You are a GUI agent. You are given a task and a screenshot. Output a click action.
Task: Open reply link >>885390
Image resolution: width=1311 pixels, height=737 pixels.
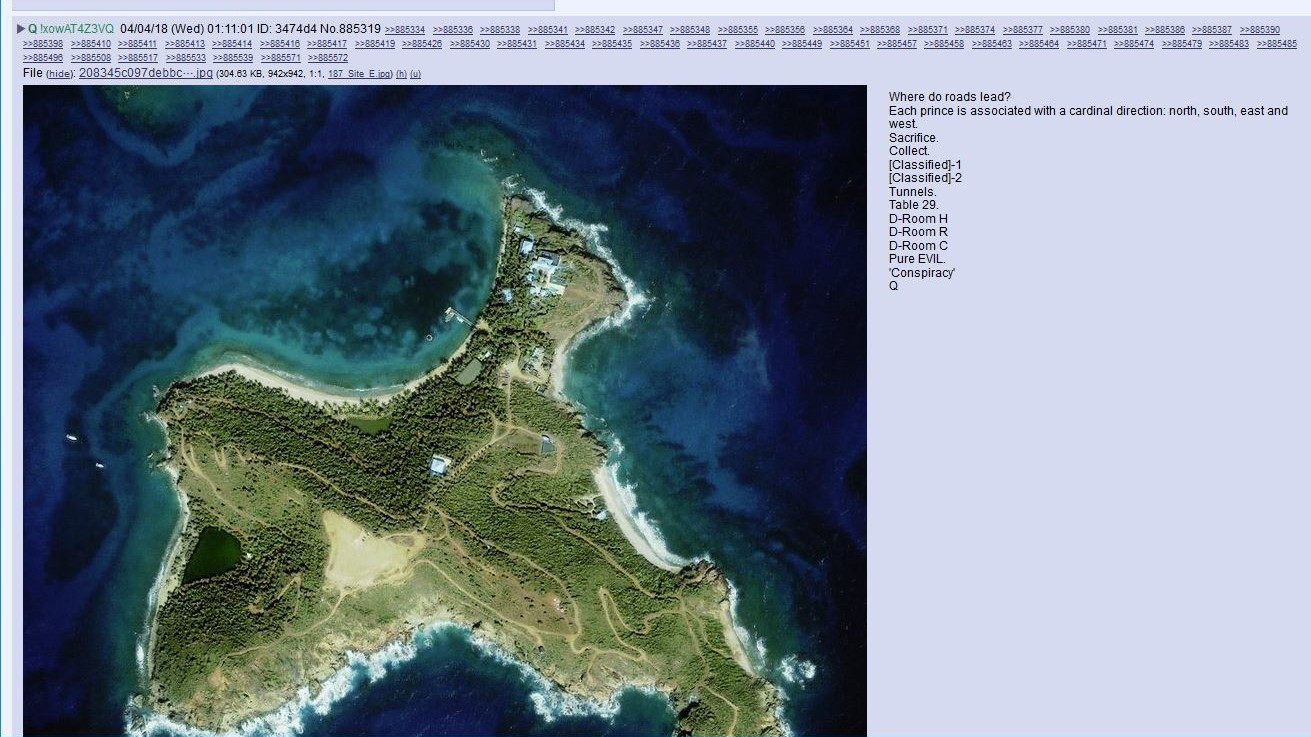(x=1259, y=30)
